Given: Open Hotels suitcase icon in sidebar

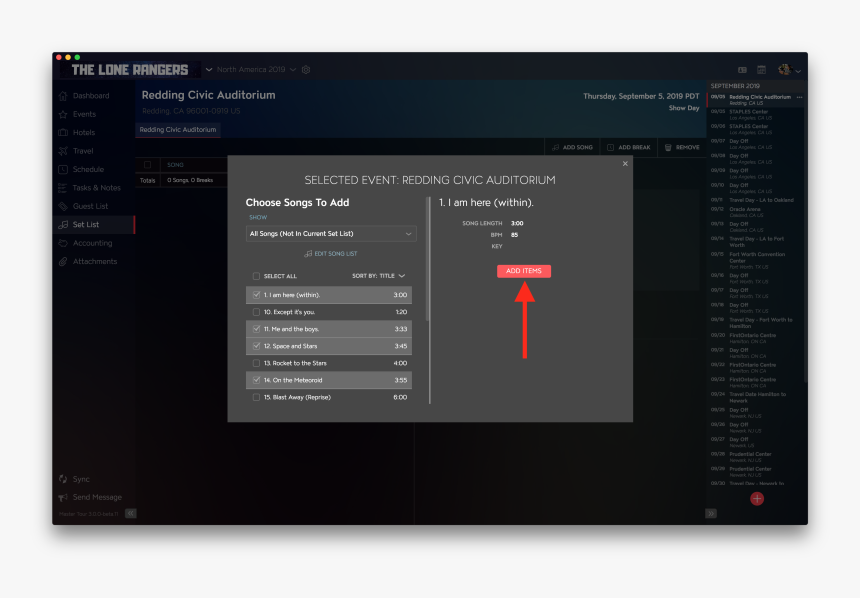Looking at the screenshot, I should [63, 132].
